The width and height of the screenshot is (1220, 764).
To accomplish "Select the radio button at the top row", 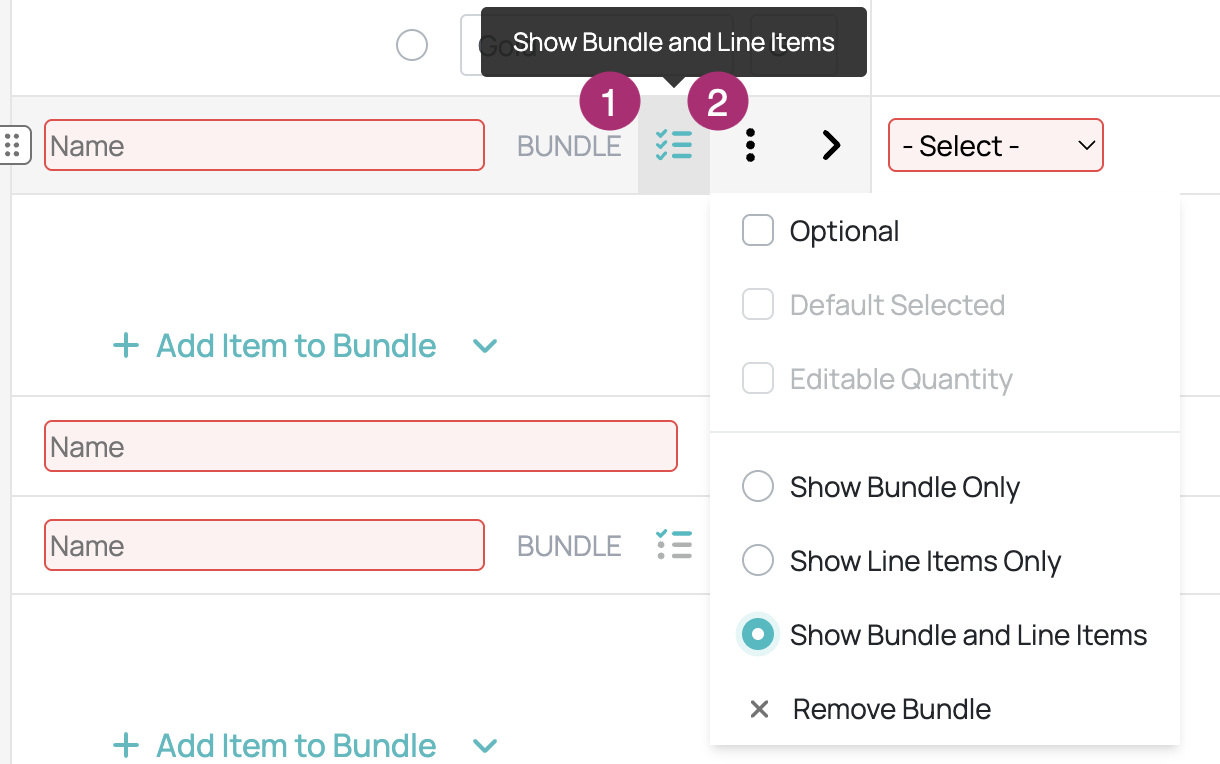I will [x=412, y=45].
